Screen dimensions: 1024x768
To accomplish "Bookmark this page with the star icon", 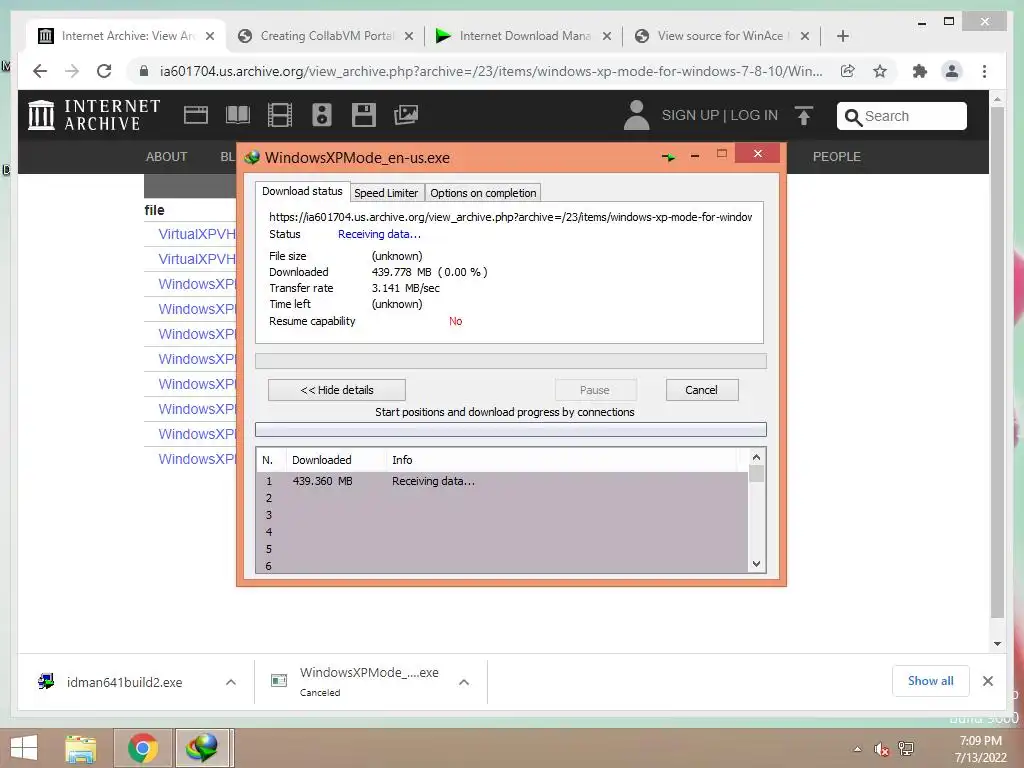I will [x=880, y=71].
